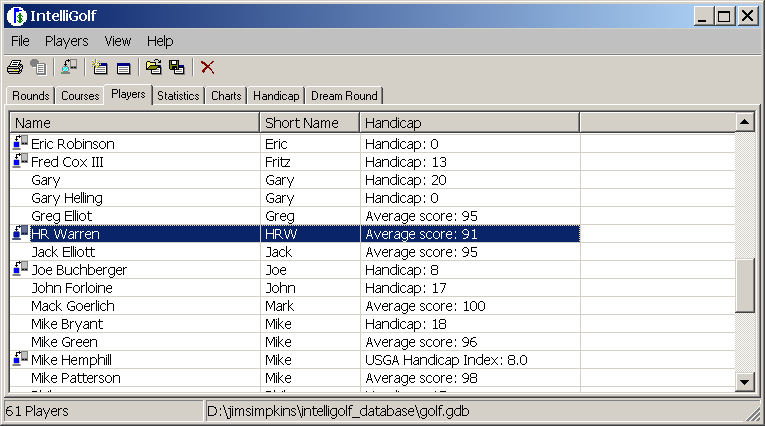Click the sync icon beside Joe Buchberger
This screenshot has width=765, height=426.
[x=20, y=268]
